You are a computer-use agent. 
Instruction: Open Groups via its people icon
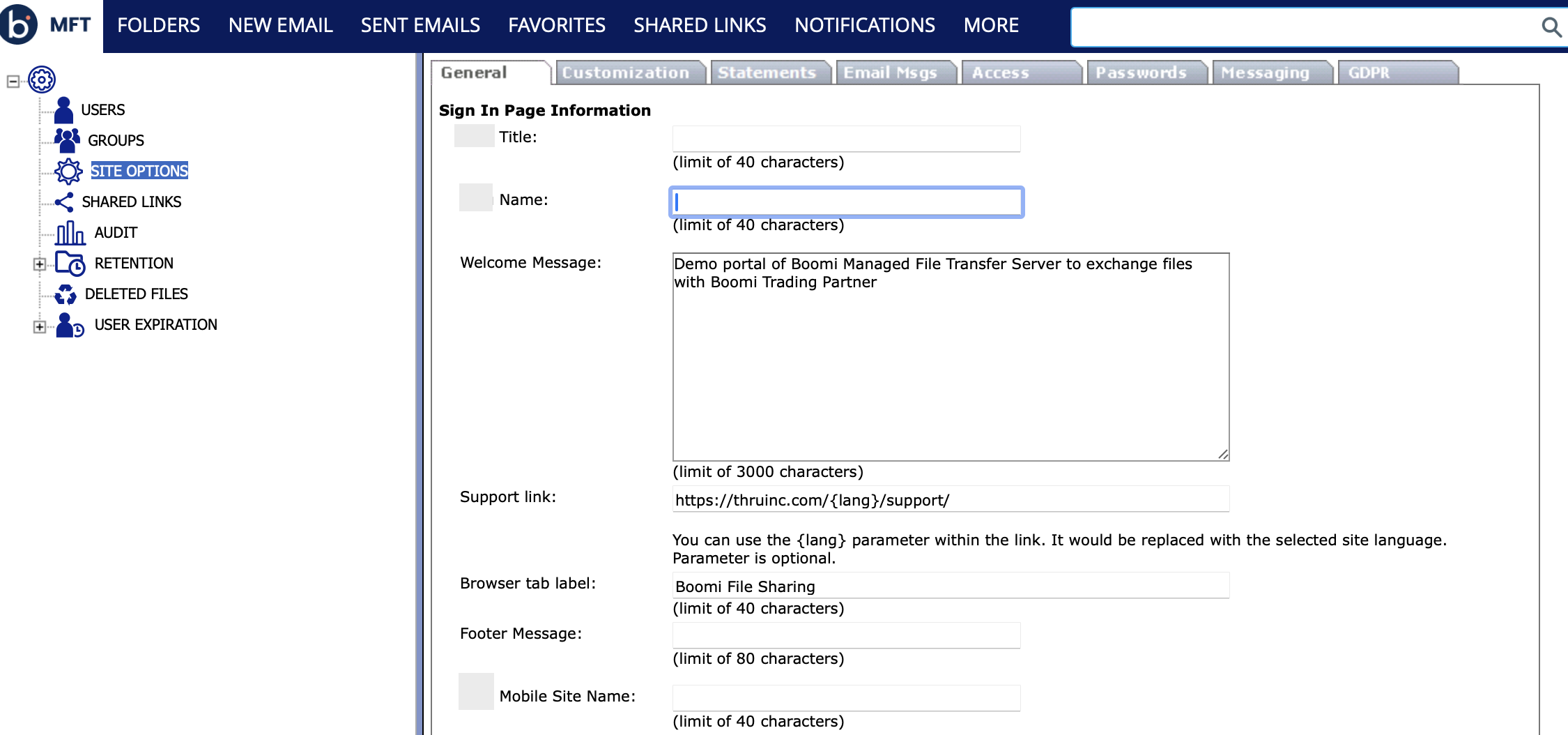(67, 140)
